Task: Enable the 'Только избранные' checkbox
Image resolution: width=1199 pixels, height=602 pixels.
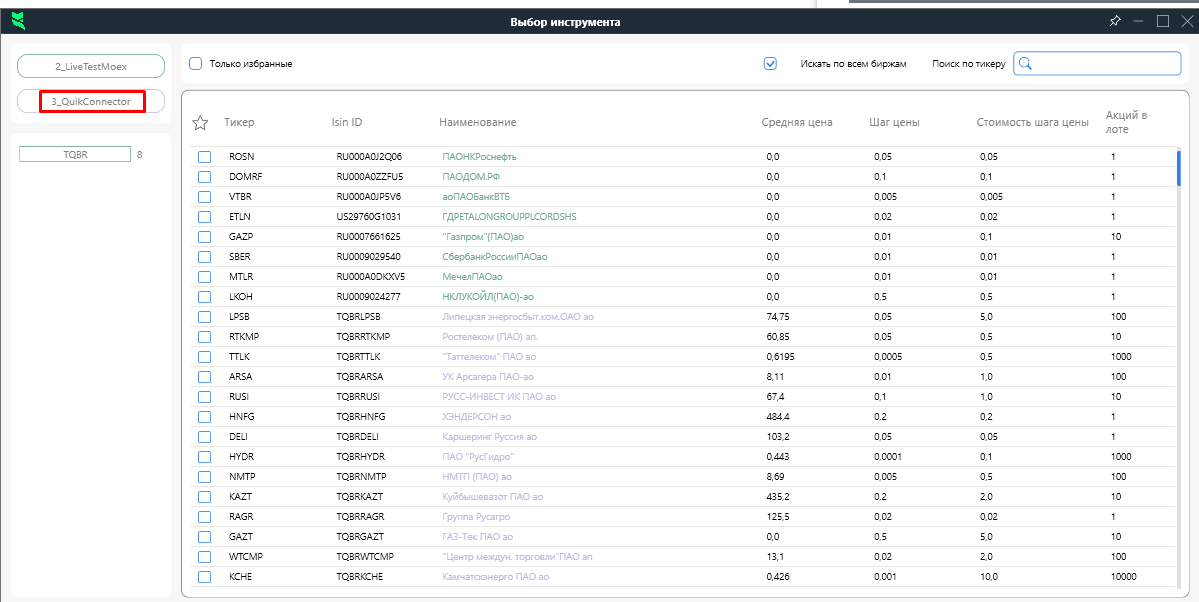Action: click(x=196, y=64)
